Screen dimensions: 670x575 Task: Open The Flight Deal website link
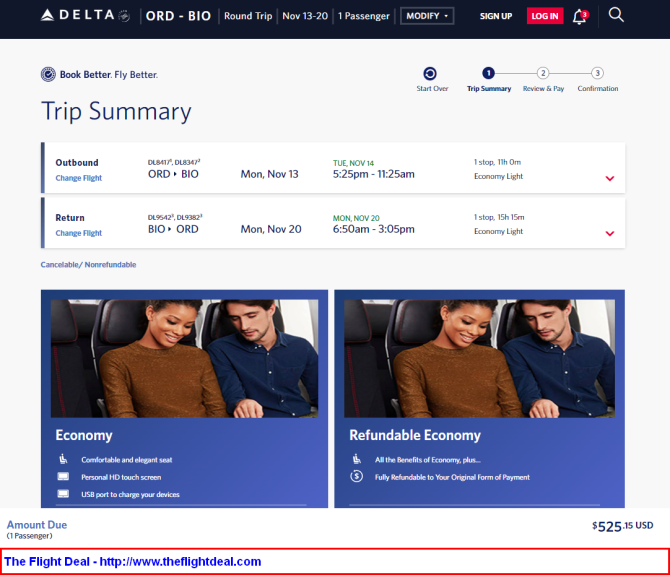pos(133,561)
